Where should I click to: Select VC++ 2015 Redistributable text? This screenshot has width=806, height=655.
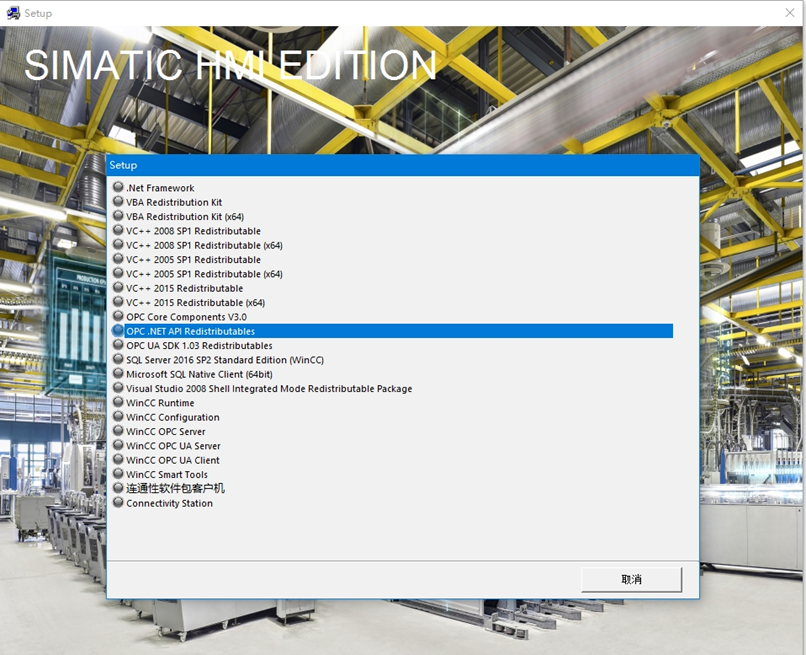(185, 288)
